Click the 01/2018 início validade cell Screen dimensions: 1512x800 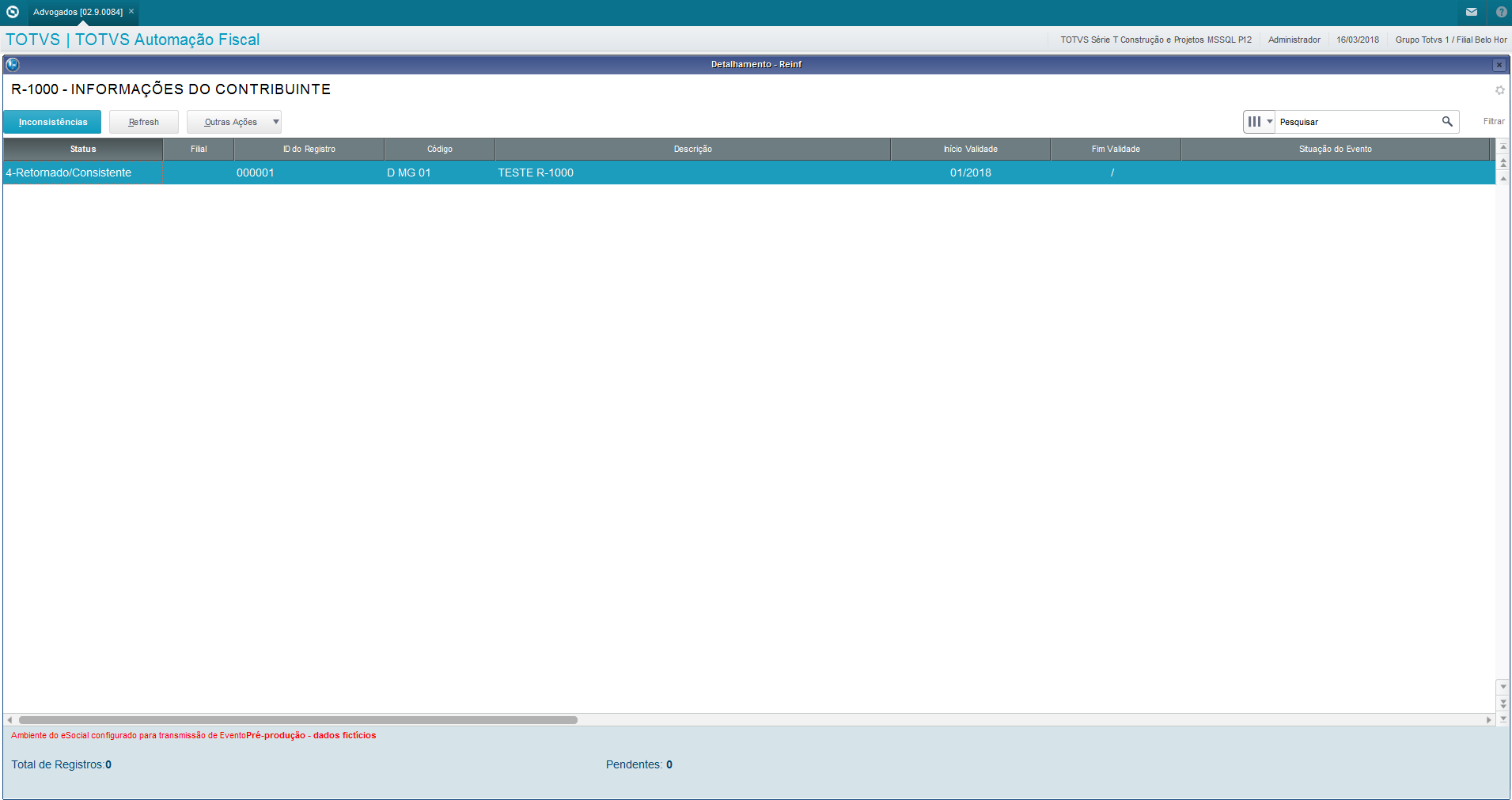point(971,173)
